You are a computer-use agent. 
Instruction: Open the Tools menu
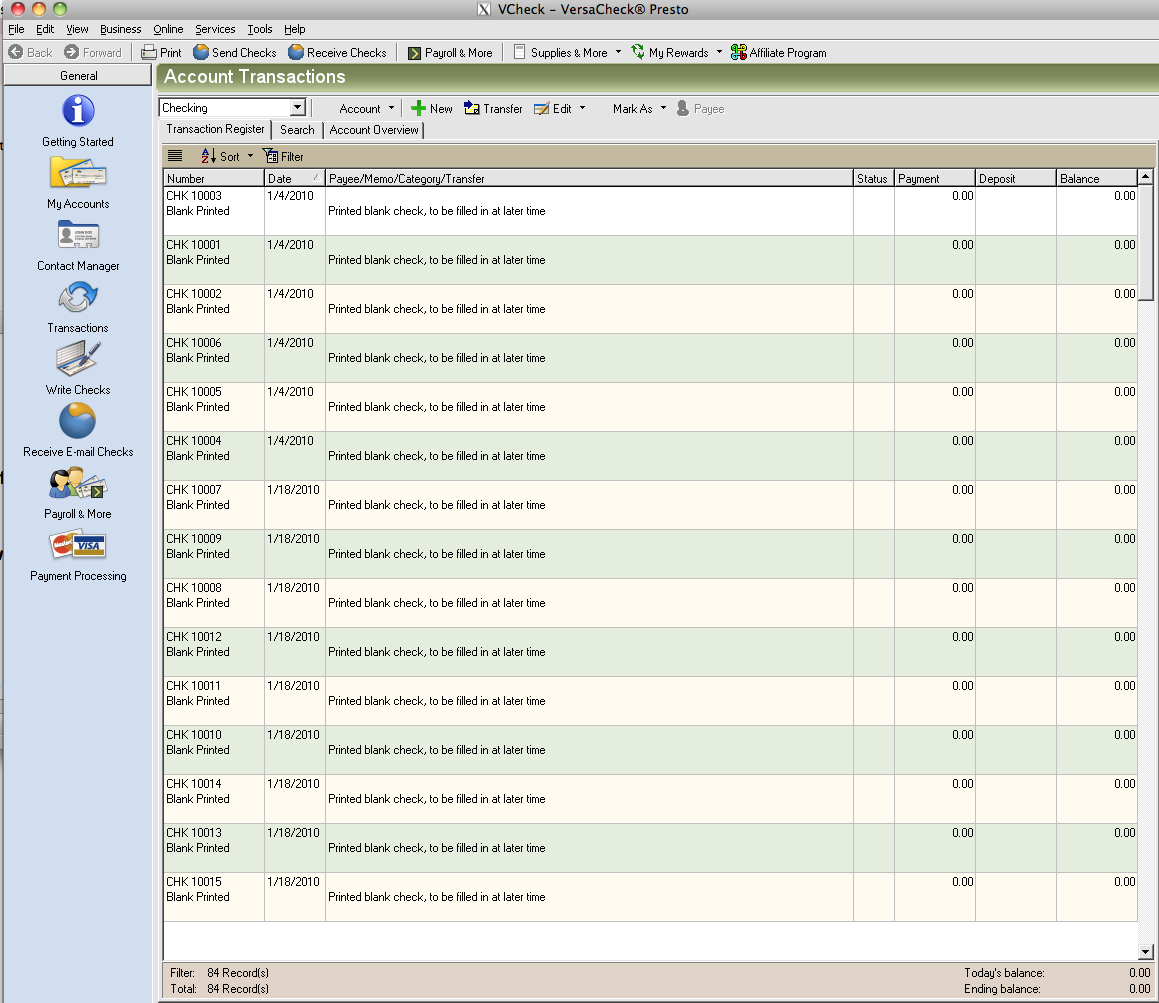point(259,29)
